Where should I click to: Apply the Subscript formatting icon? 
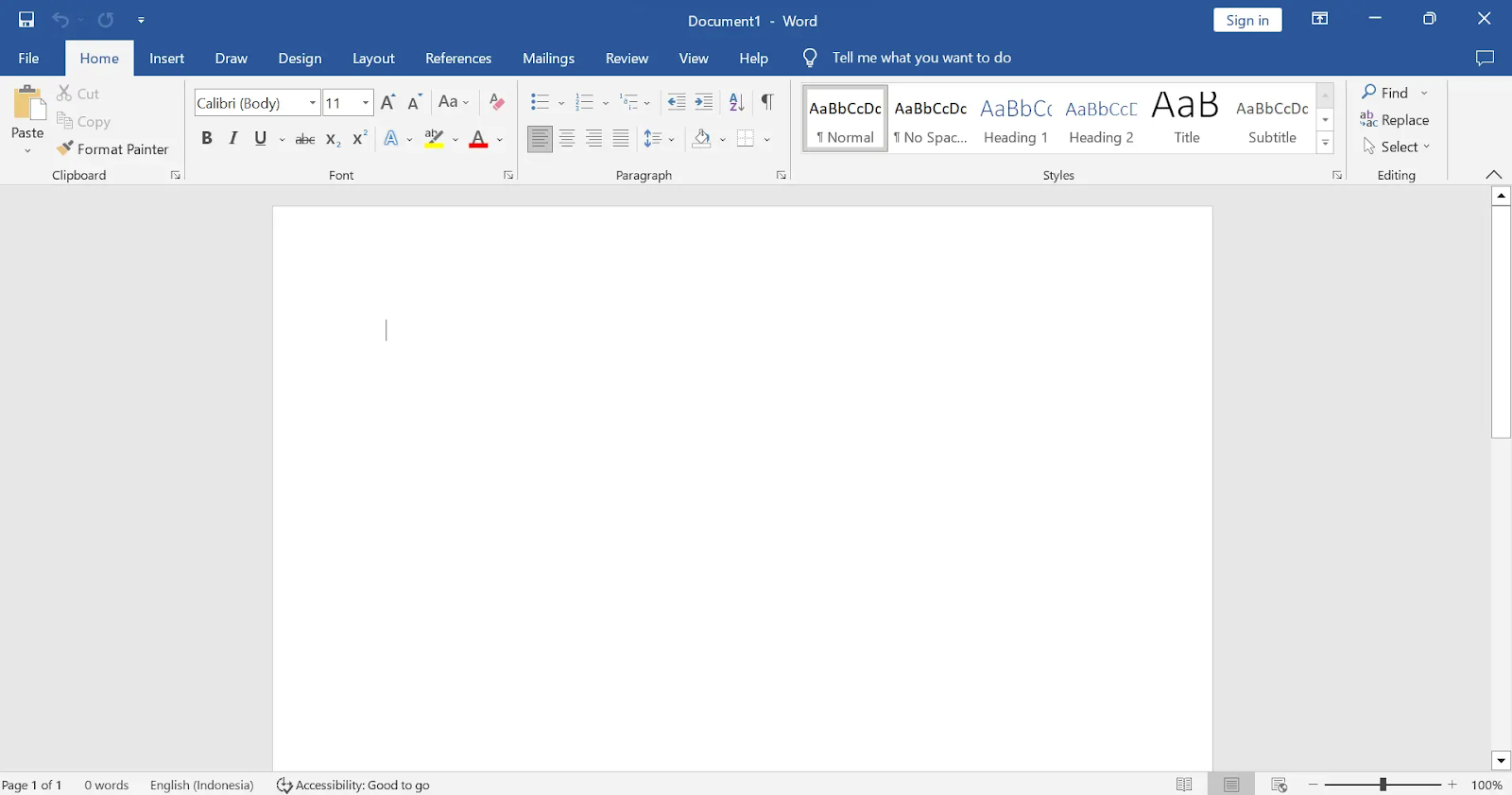click(x=333, y=139)
